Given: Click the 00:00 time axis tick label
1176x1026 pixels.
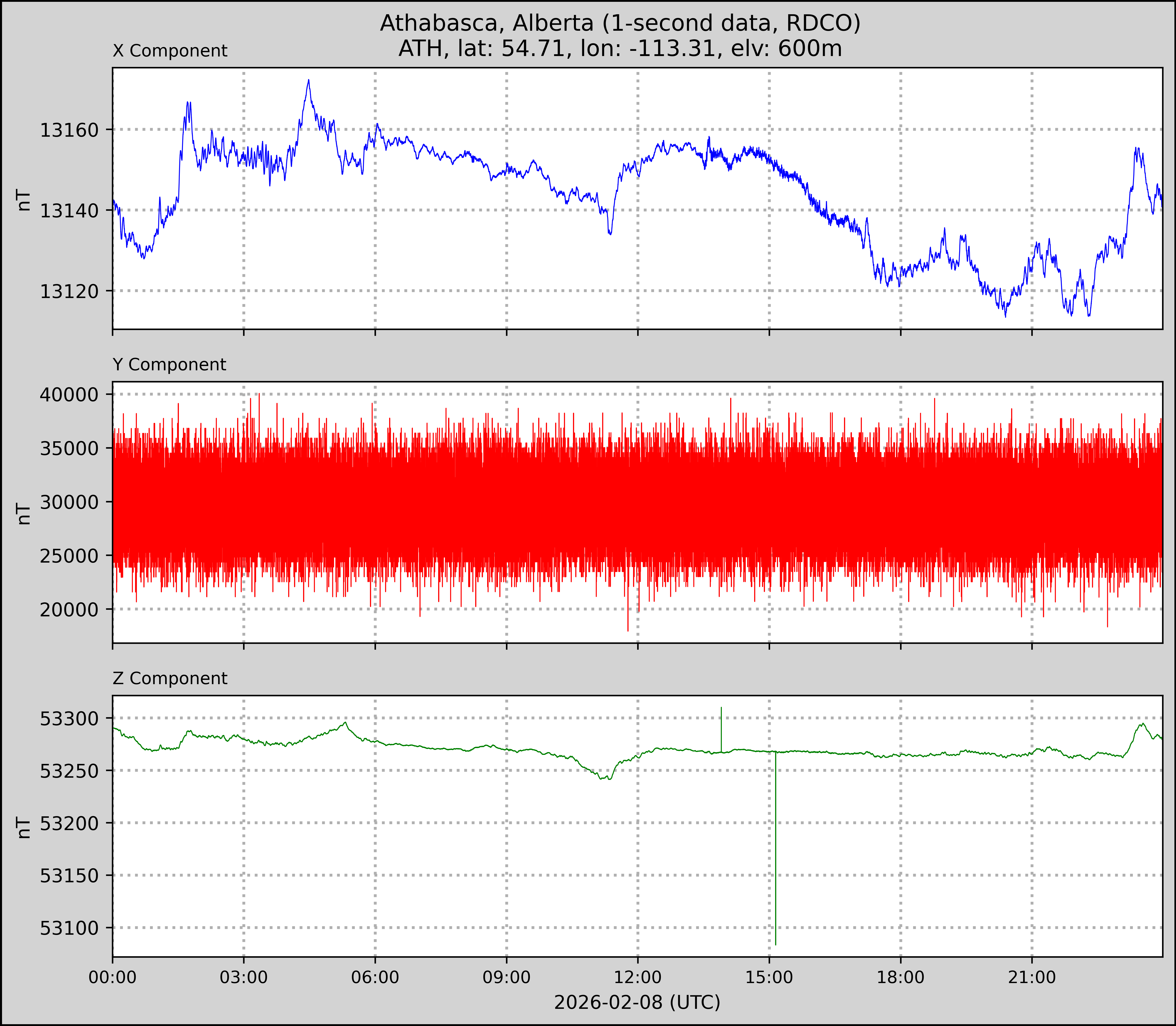Looking at the screenshot, I should click(x=113, y=977).
